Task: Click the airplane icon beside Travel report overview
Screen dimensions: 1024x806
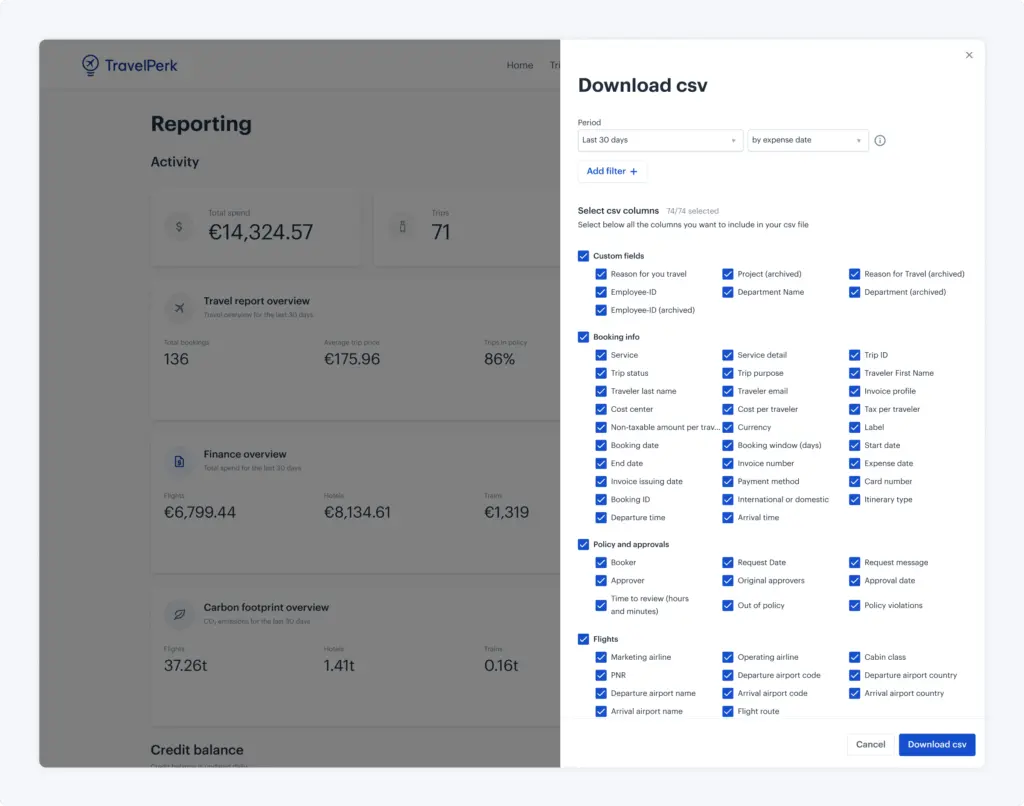Action: 179,308
